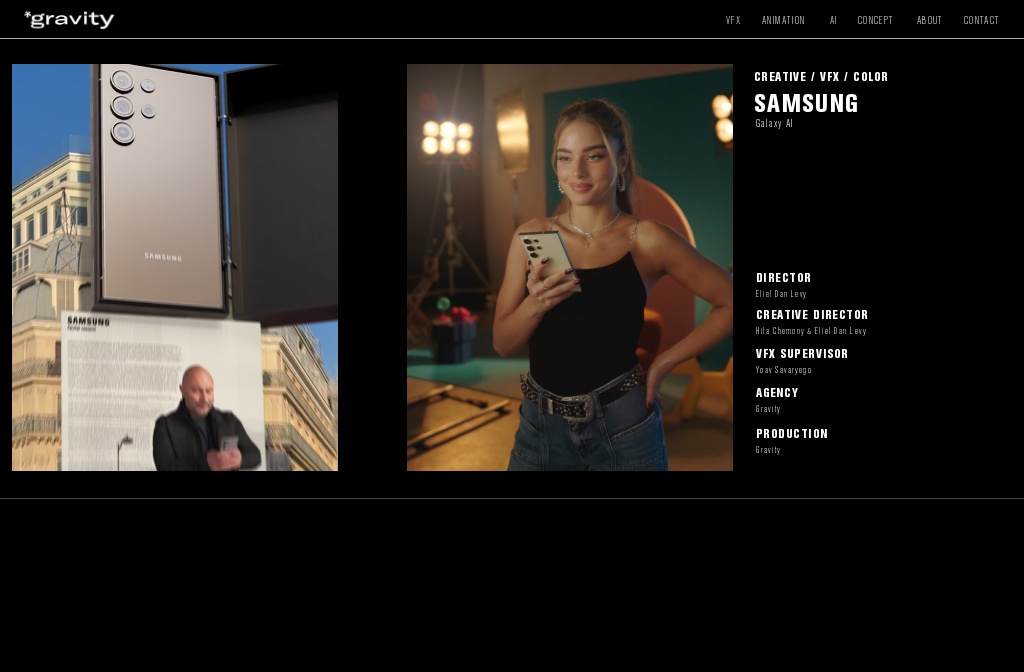Click the DIRECTOR label

point(783,278)
